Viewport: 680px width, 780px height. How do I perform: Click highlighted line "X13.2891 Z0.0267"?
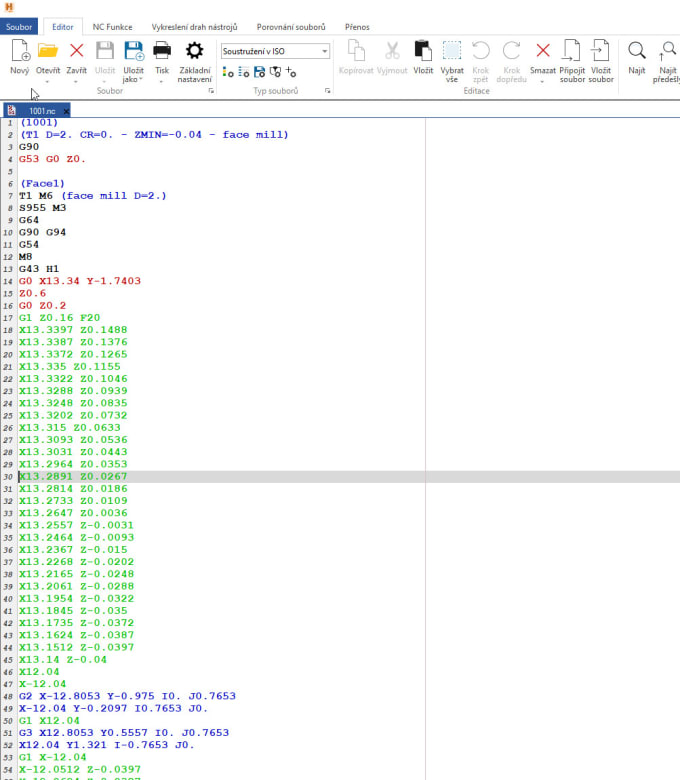click(x=73, y=477)
